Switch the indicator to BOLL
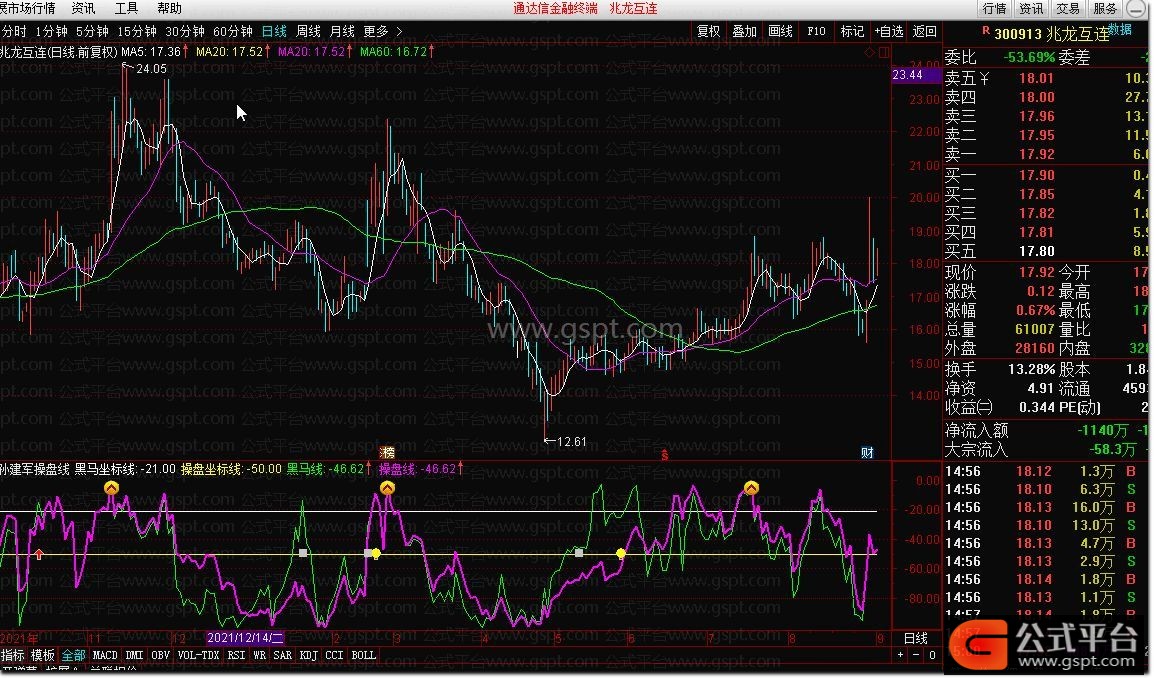Viewport: 1154px width, 678px height. pos(364,655)
